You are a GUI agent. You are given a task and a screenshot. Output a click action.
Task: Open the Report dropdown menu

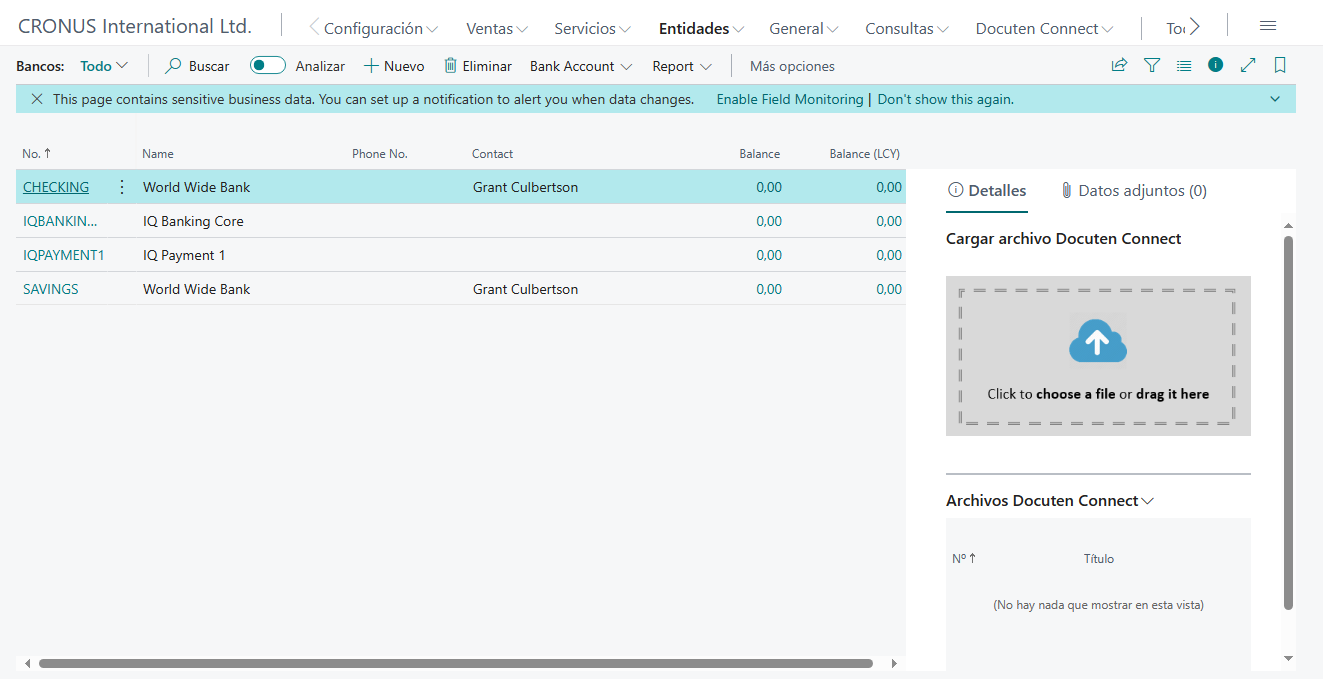tap(682, 66)
